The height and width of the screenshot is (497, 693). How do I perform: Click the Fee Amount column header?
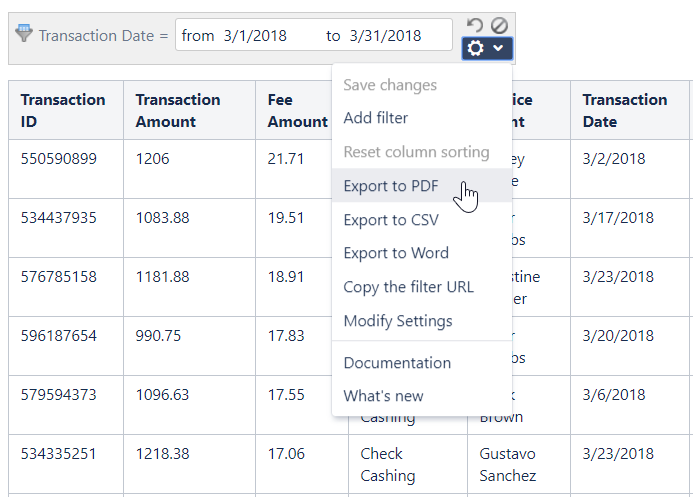[297, 110]
